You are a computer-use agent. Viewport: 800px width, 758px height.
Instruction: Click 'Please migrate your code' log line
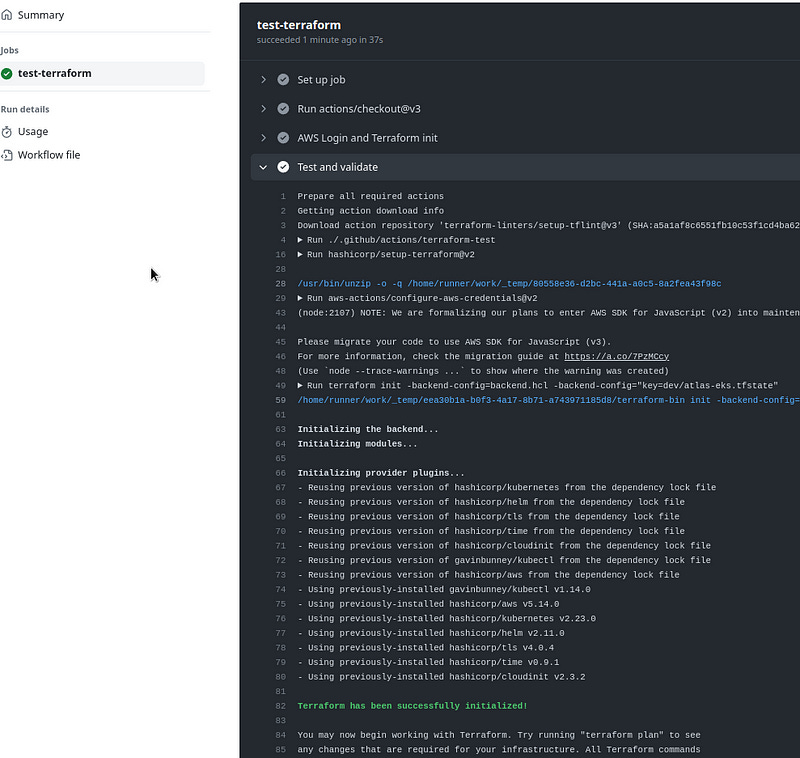pyautogui.click(x=454, y=342)
